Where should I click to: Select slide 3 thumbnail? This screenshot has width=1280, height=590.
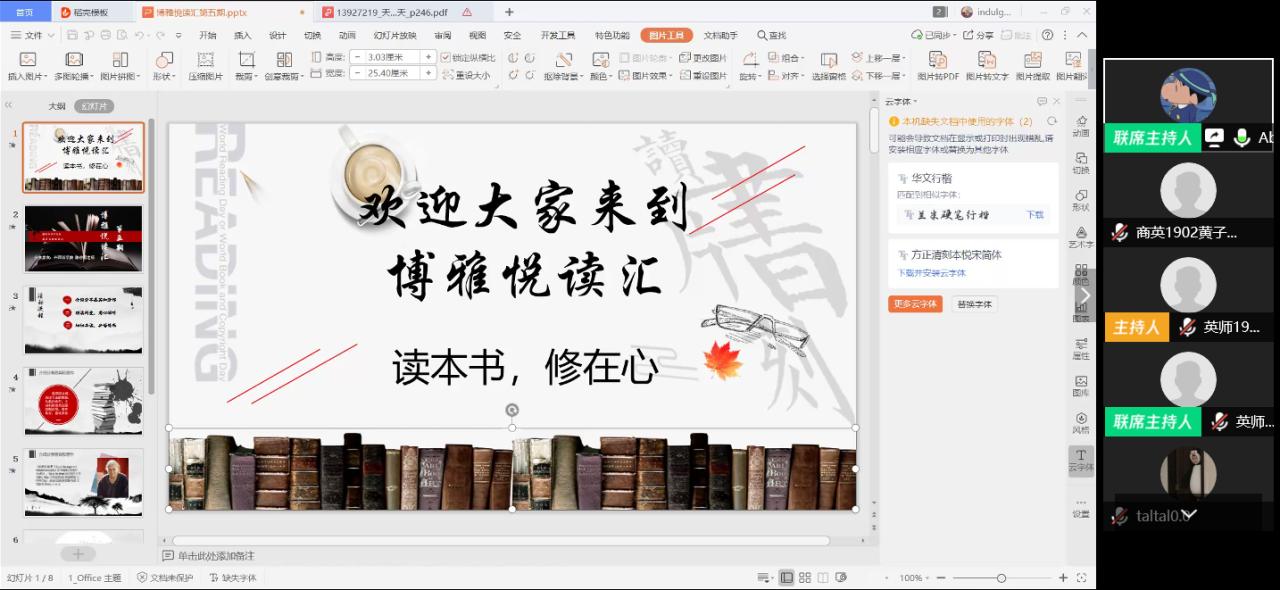click(x=83, y=319)
